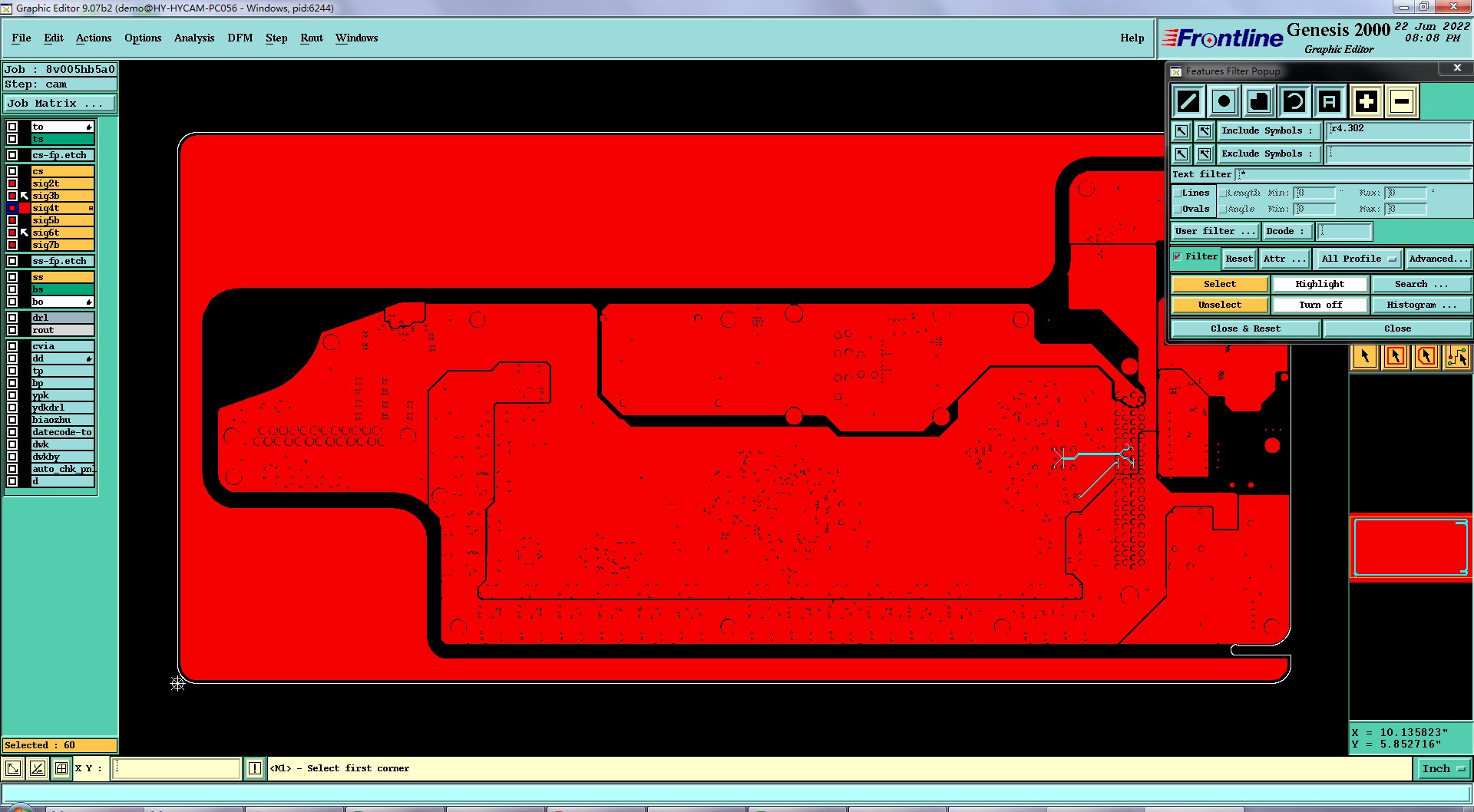Viewport: 1474px width, 812px height.
Task: Enable the Lines checkbox
Action: point(1178,193)
